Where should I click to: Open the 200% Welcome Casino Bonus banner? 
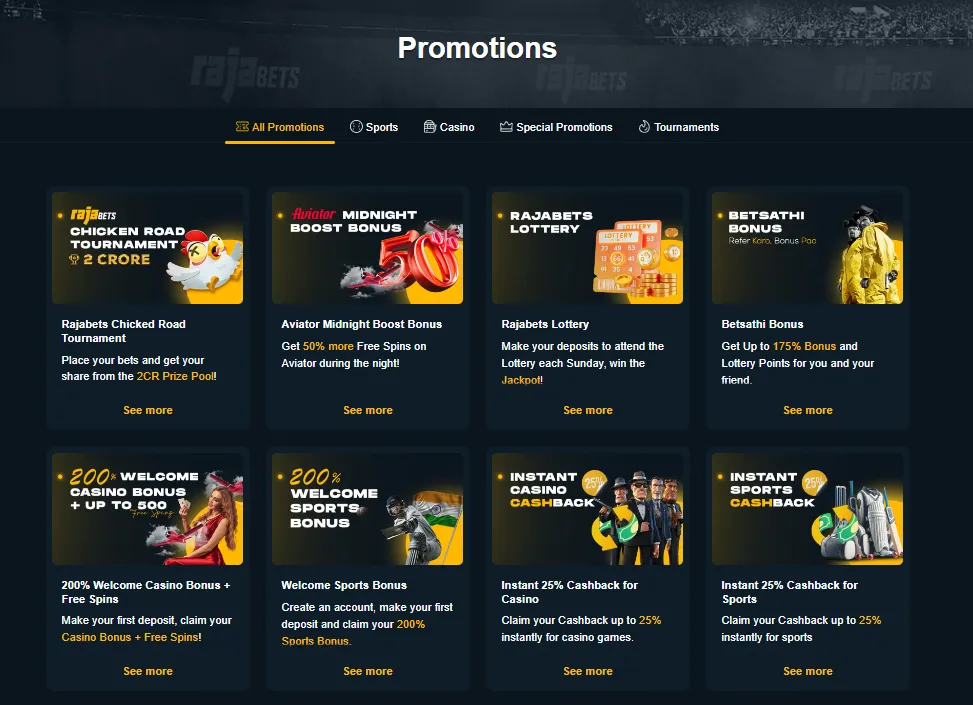pyautogui.click(x=148, y=509)
